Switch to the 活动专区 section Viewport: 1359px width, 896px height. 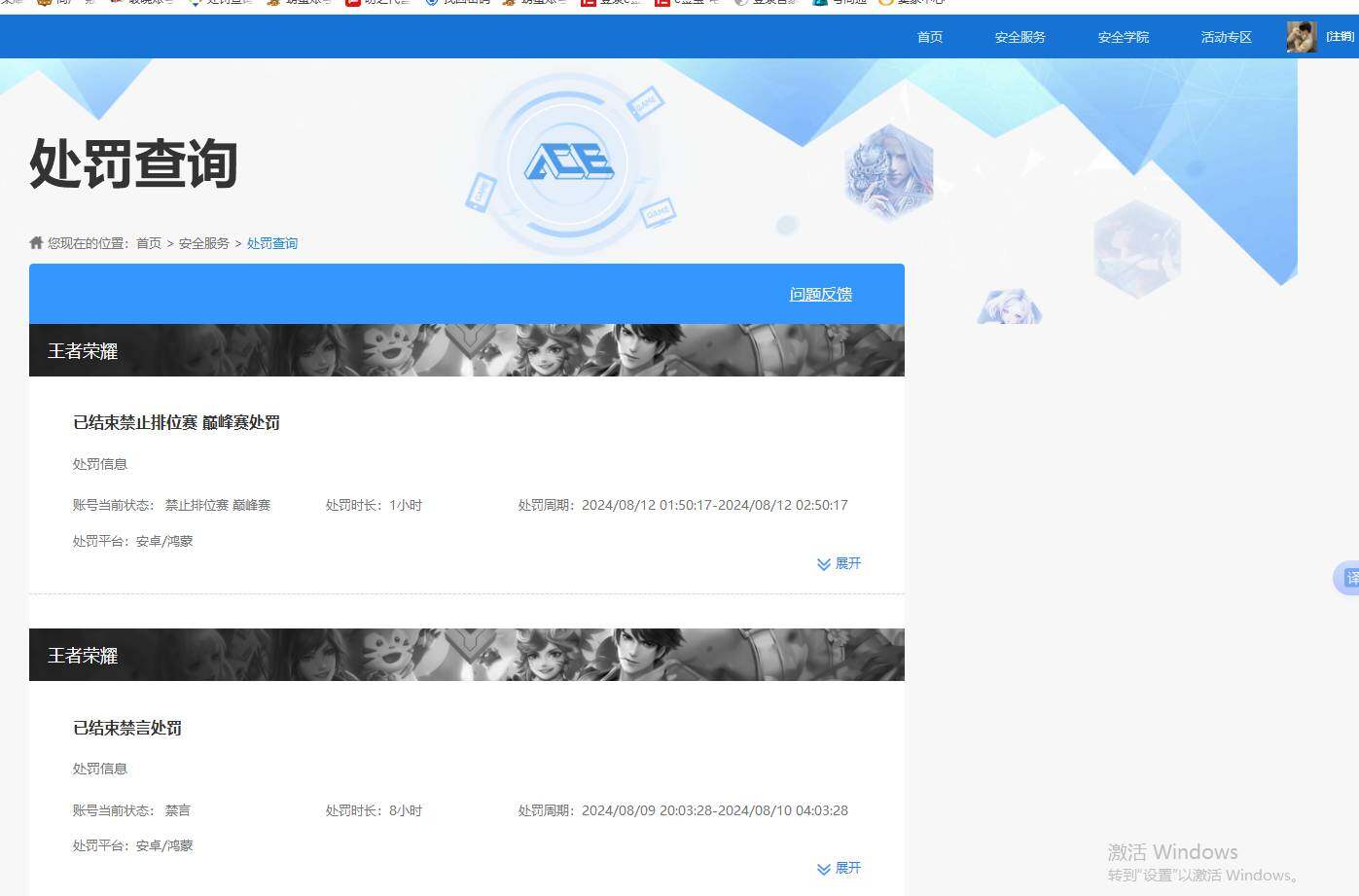[1225, 37]
